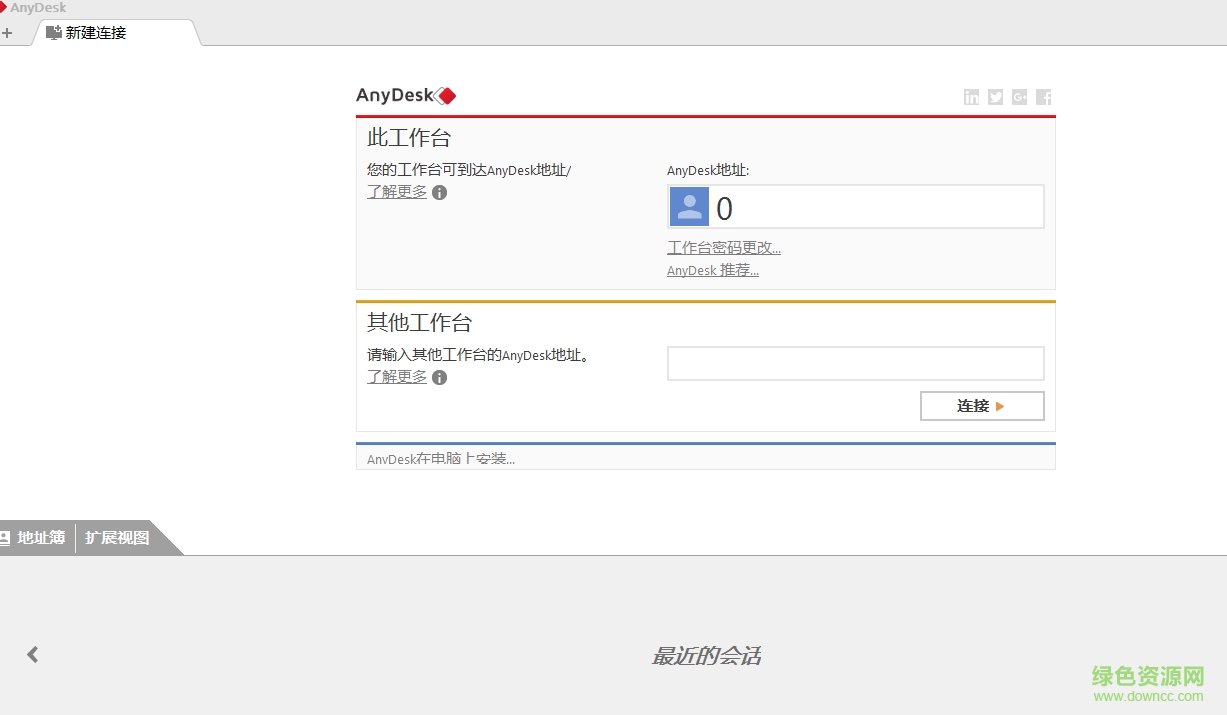Click the LinkedIn share icon
Screen dimensions: 1227x715
click(971, 97)
